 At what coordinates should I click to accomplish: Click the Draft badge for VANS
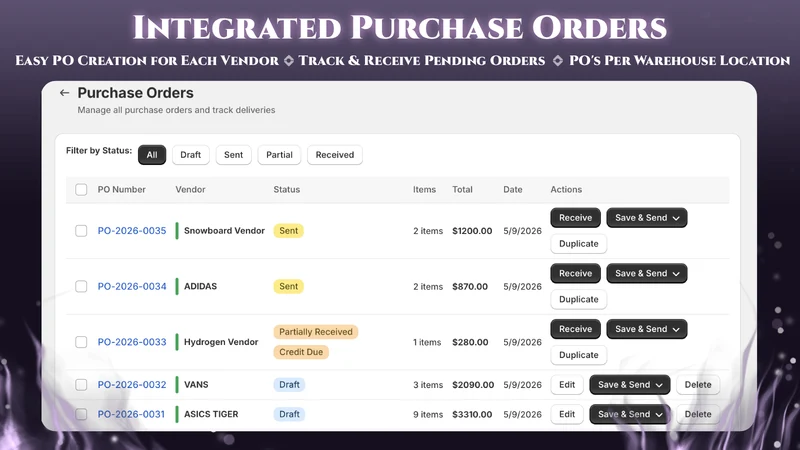[289, 385]
